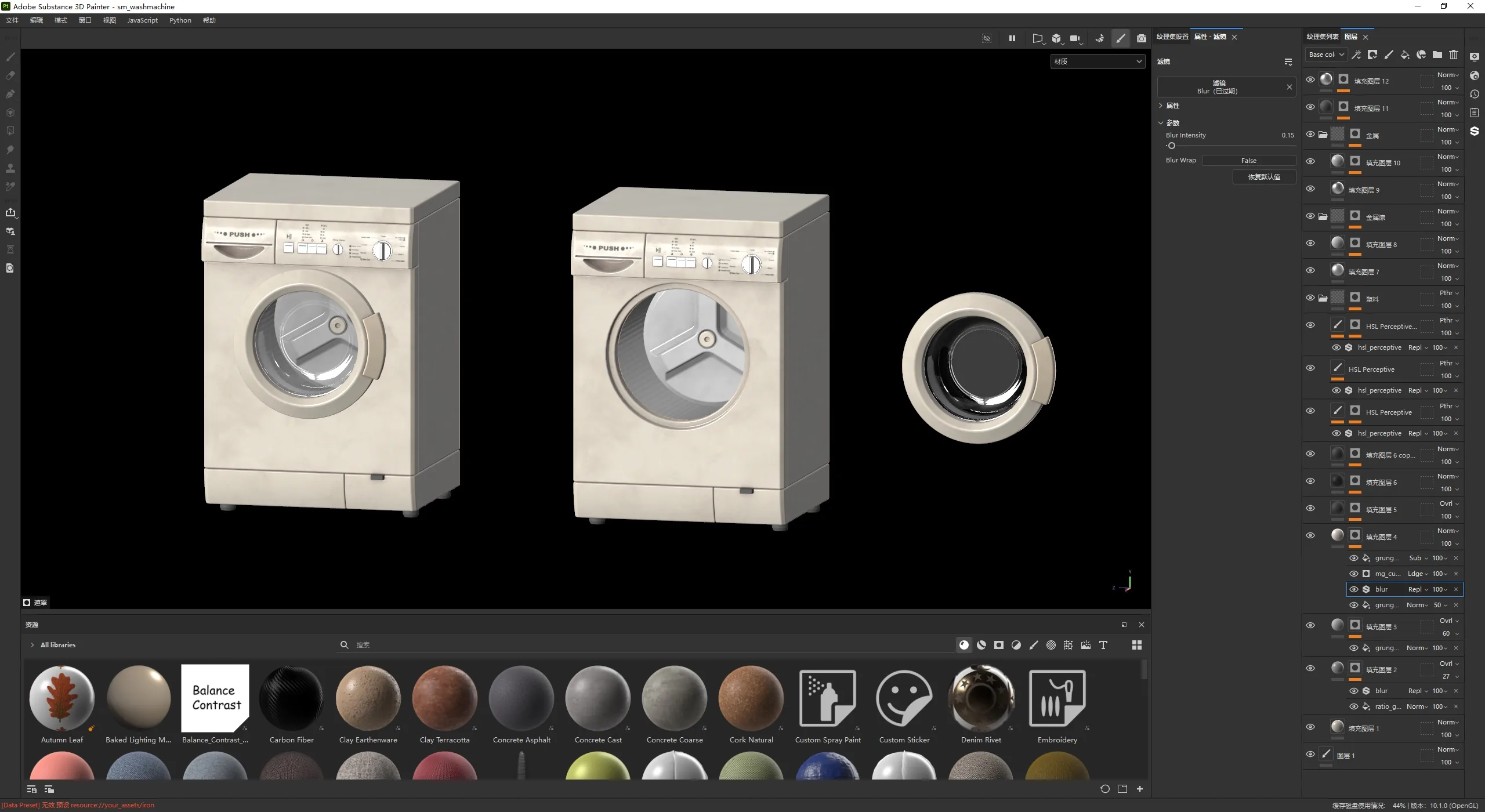Select the Smudge tool
Image resolution: width=1485 pixels, height=812 pixels.
[x=10, y=150]
